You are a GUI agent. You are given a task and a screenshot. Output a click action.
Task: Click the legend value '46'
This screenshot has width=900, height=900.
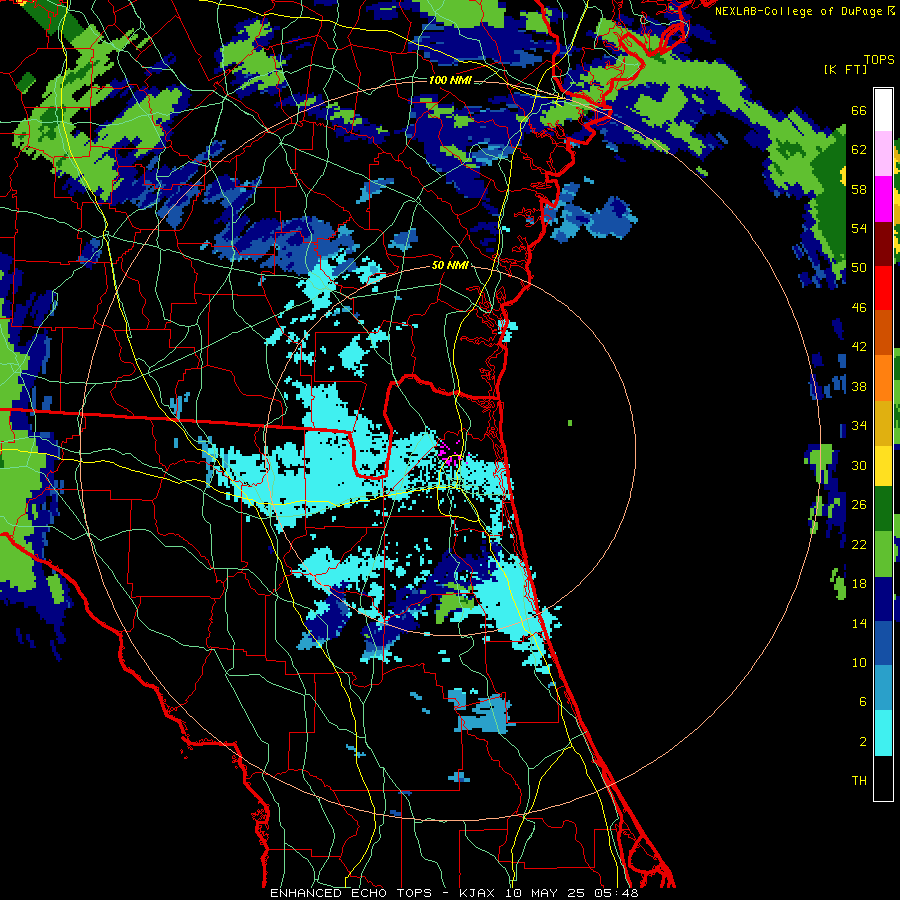tap(859, 308)
